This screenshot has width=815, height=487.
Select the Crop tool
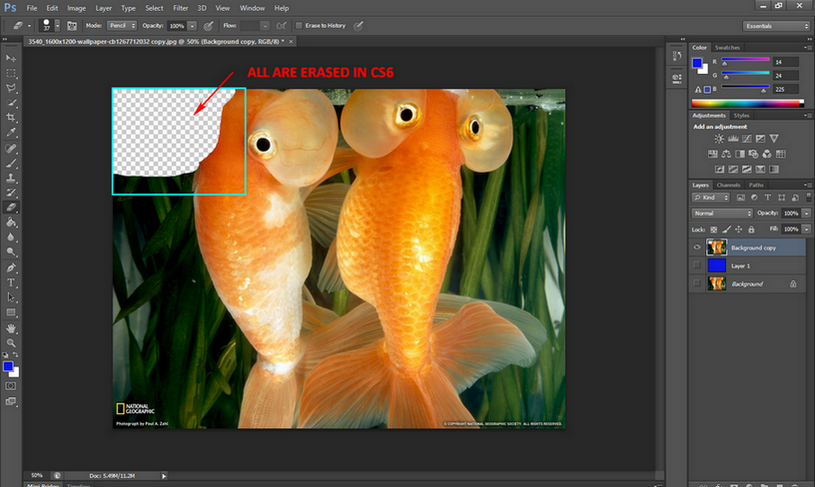point(11,117)
